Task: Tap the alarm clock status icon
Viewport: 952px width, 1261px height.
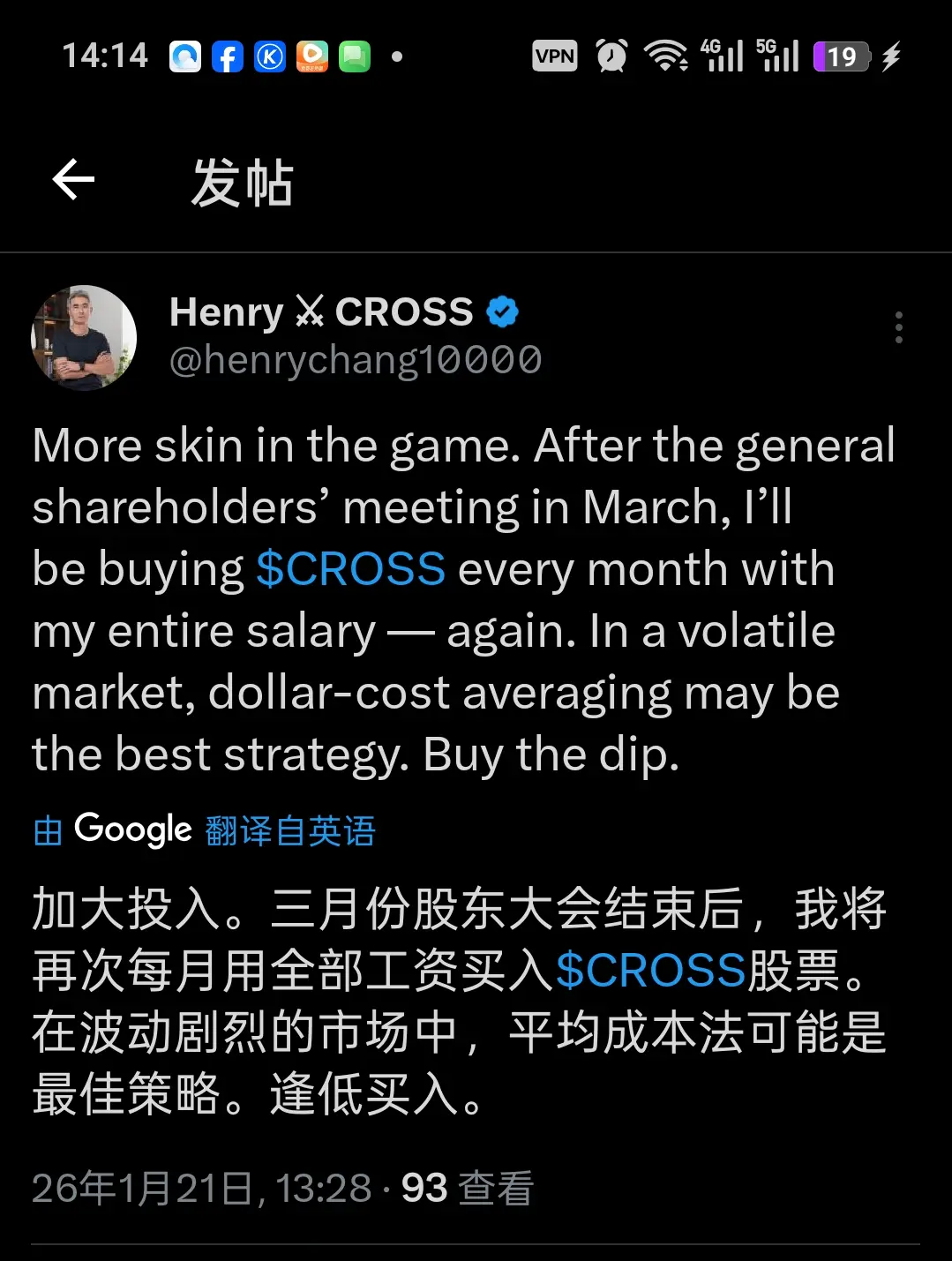Action: tap(611, 56)
